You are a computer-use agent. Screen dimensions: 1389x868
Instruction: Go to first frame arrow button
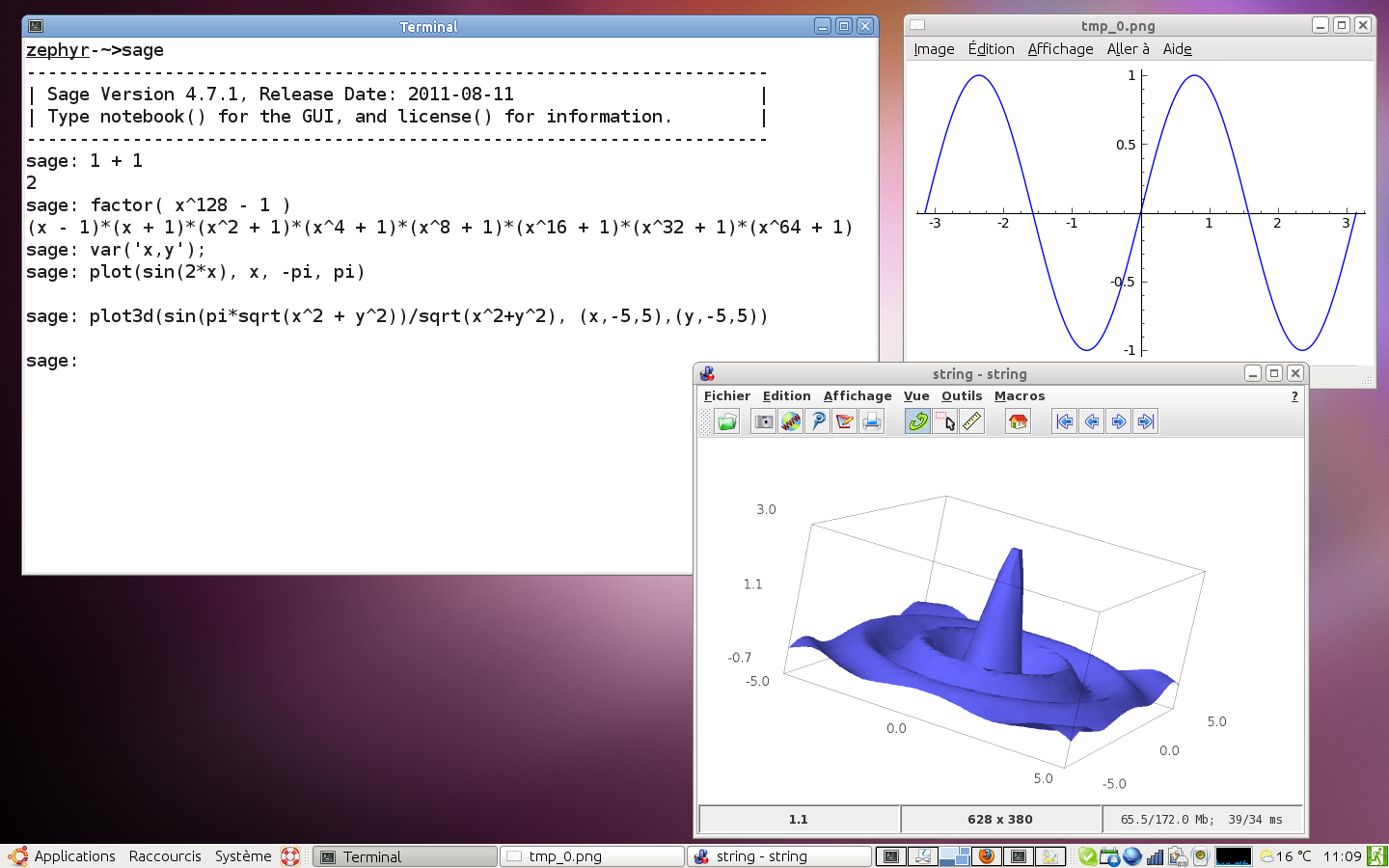(1064, 421)
